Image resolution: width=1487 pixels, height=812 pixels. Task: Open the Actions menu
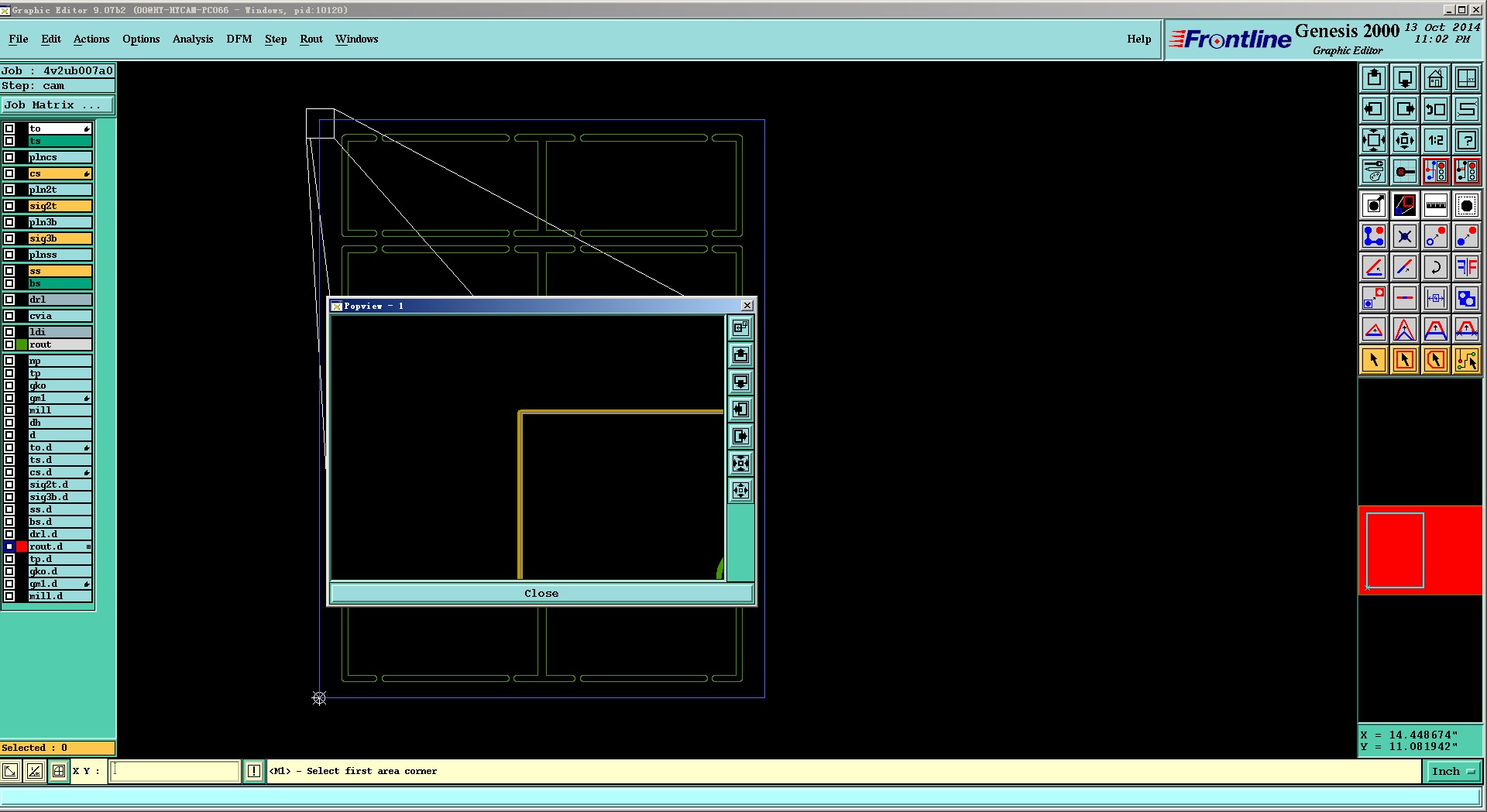click(x=91, y=39)
